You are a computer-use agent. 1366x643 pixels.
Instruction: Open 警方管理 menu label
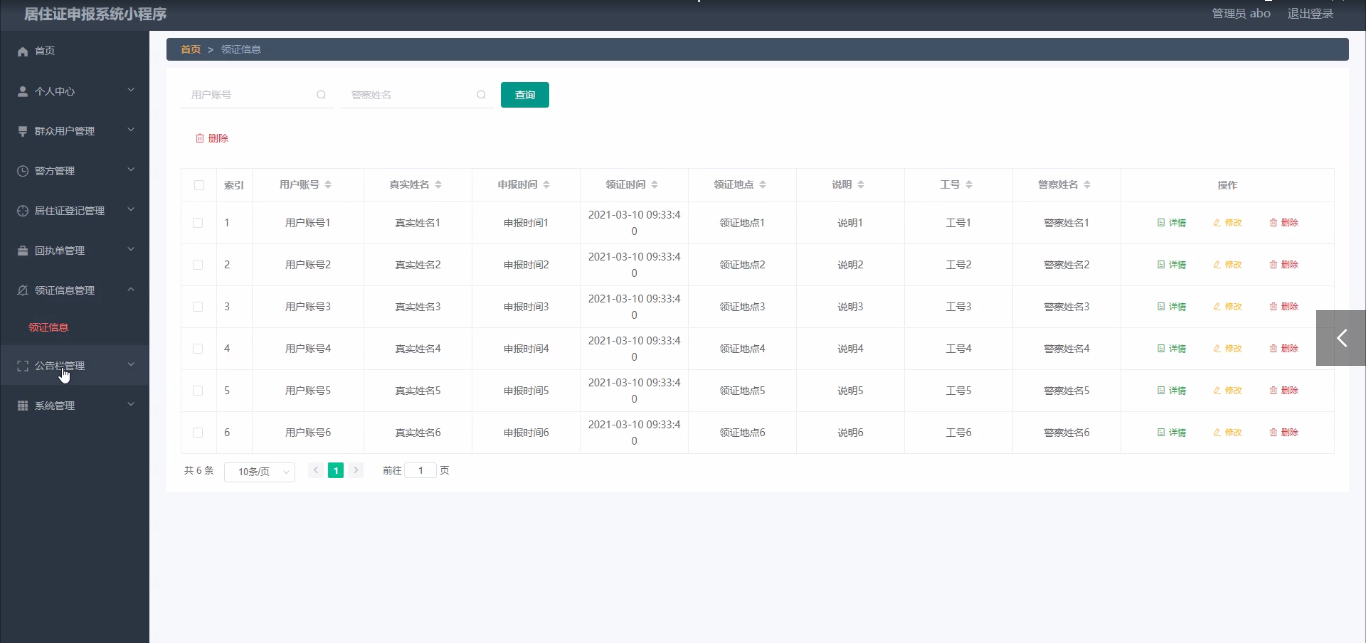(x=55, y=171)
